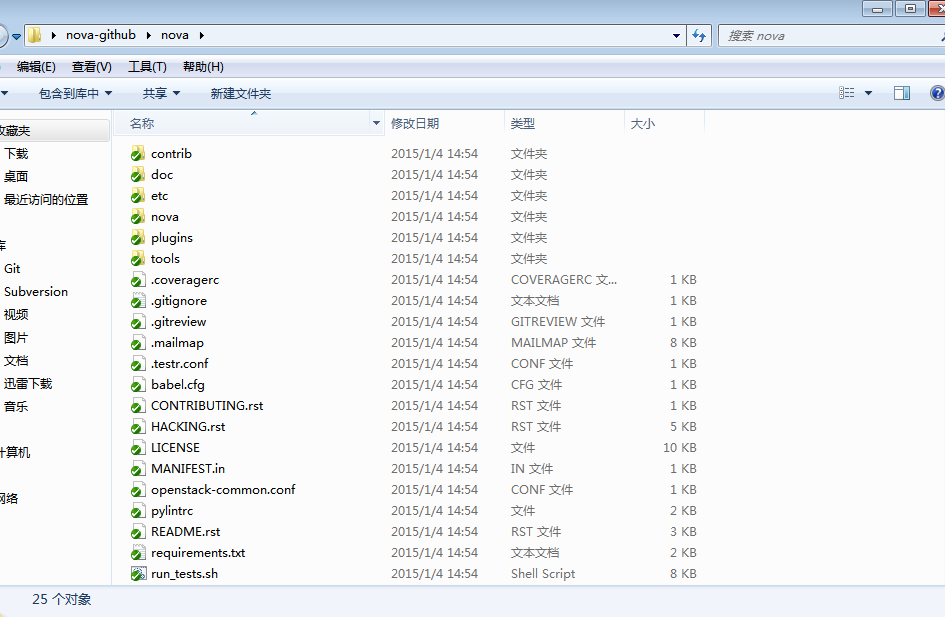Open the Subversion library in sidebar

click(x=36, y=292)
